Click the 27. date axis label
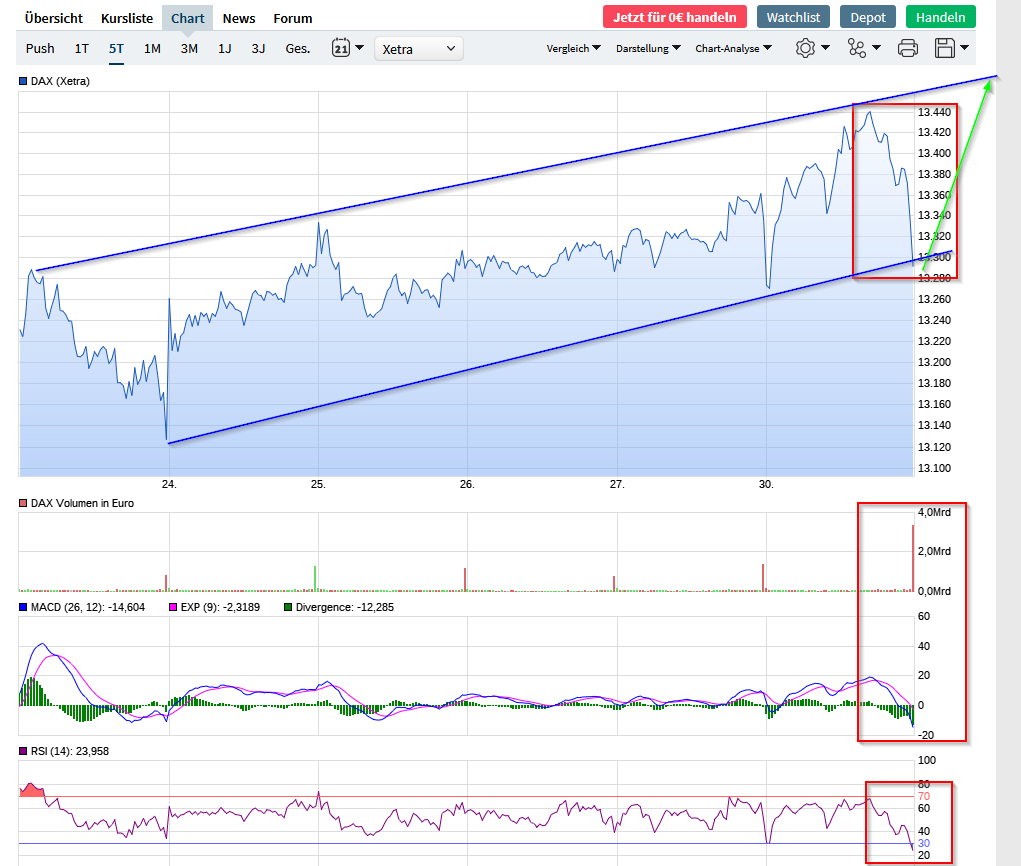 click(617, 484)
